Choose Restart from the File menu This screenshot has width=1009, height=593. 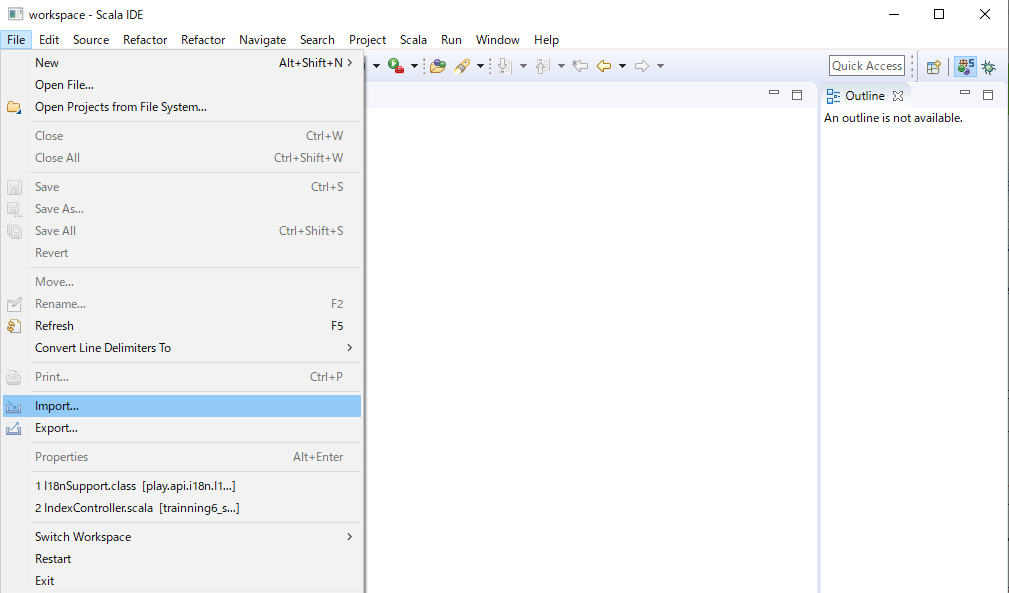[x=181, y=558]
